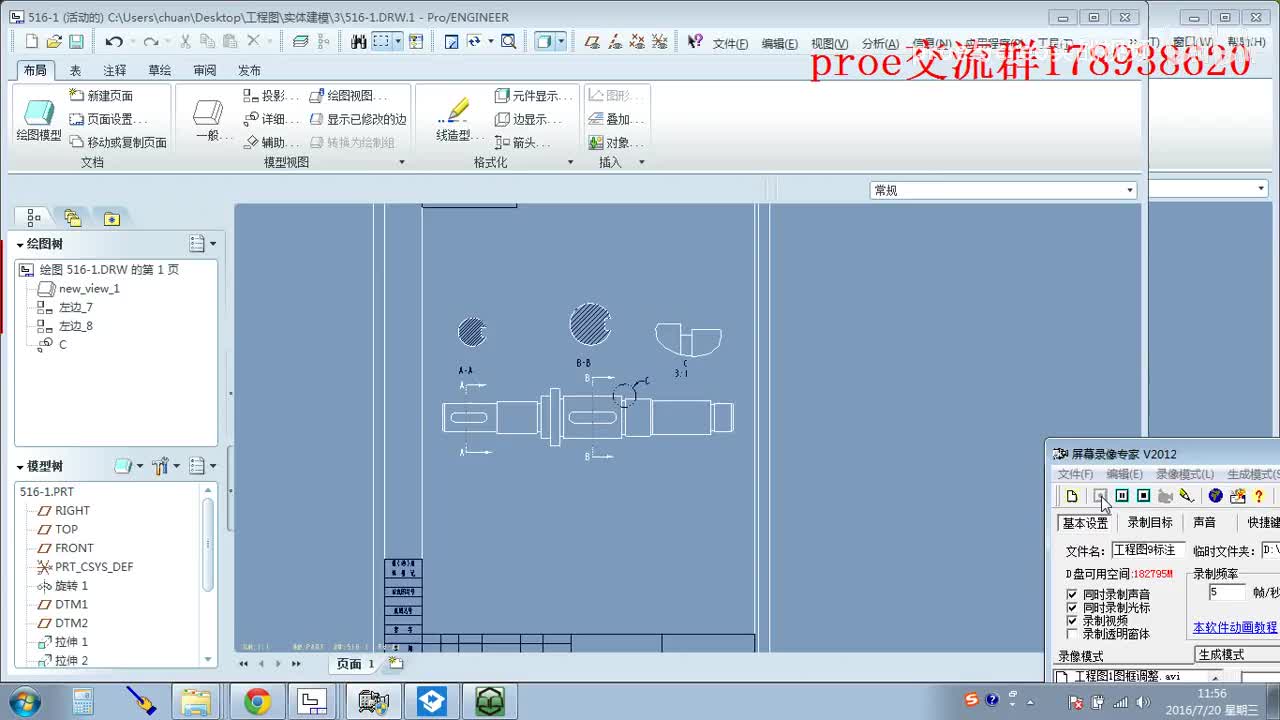
Task: Collapse the 绘图树 panel header
Action: pos(20,244)
